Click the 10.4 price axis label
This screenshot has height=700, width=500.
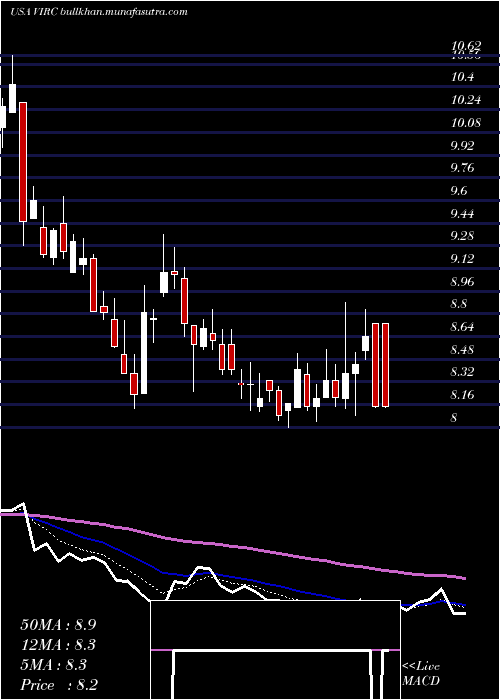pos(462,77)
